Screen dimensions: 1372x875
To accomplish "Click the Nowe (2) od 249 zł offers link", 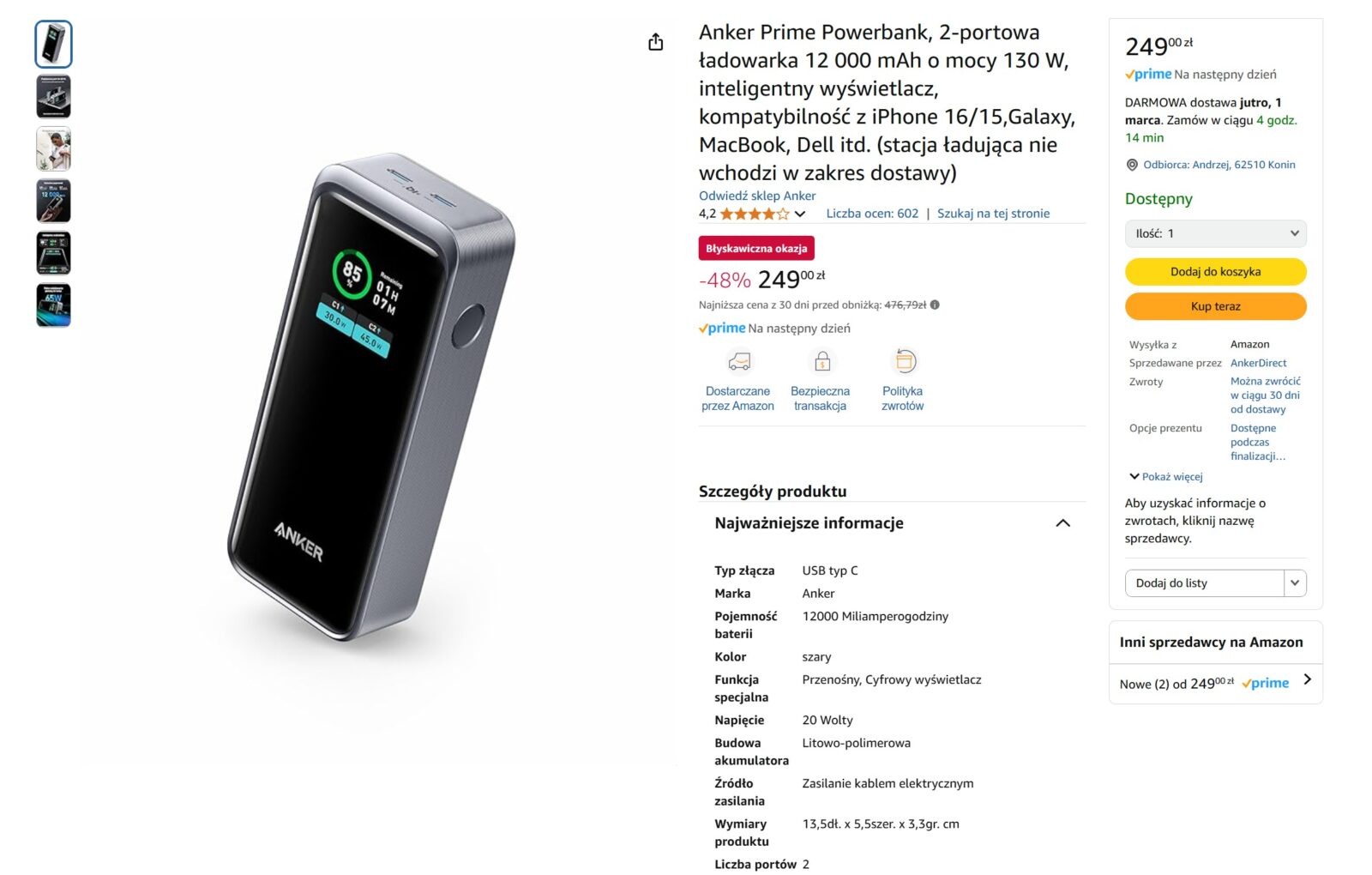I will click(x=1175, y=684).
